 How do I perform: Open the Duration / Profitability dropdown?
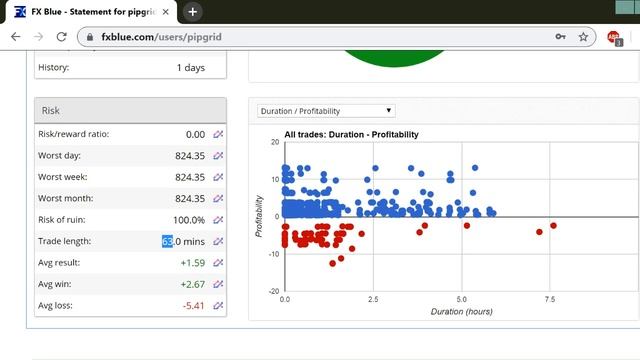click(326, 111)
